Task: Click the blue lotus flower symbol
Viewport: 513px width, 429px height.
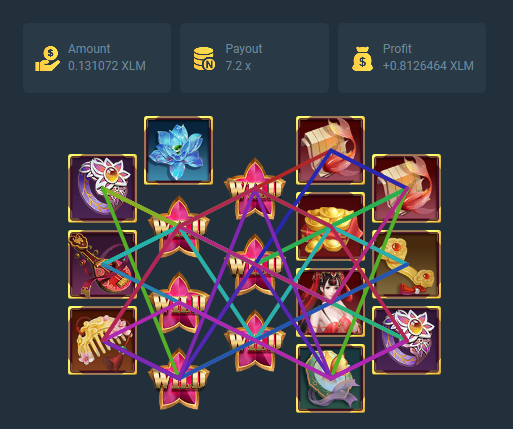Action: click(178, 150)
